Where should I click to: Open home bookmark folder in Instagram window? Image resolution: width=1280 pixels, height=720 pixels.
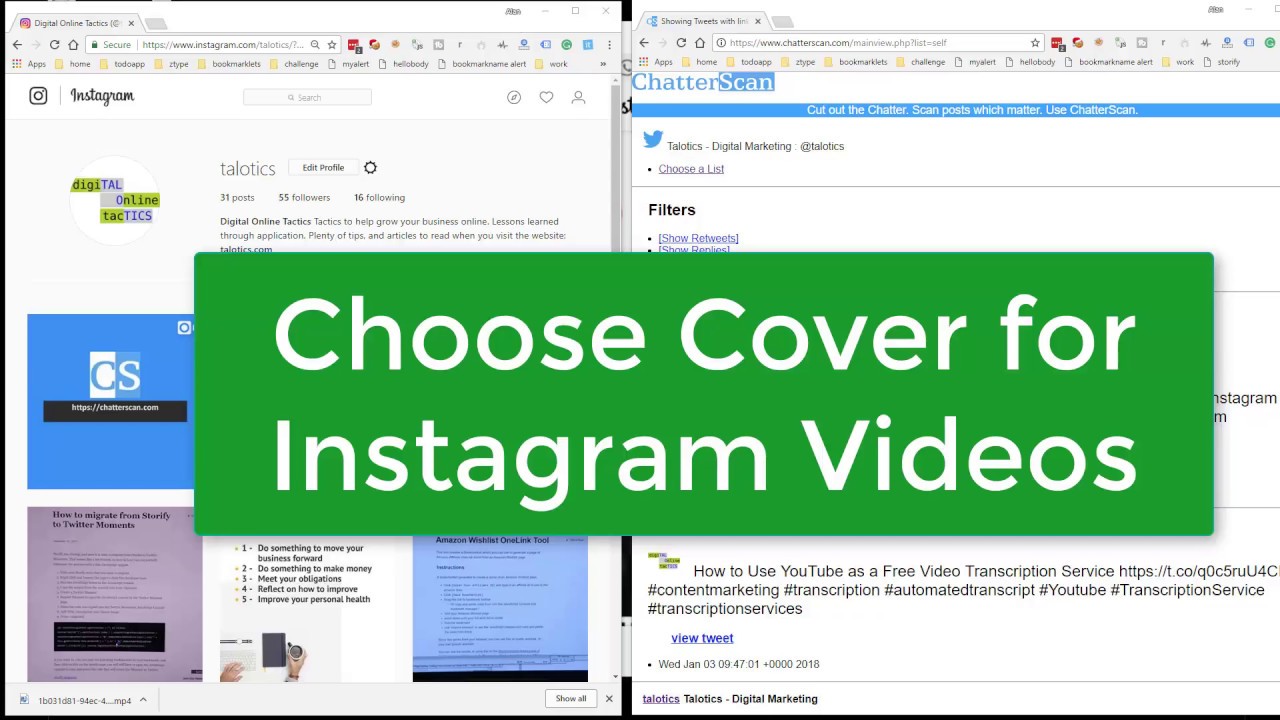point(72,64)
